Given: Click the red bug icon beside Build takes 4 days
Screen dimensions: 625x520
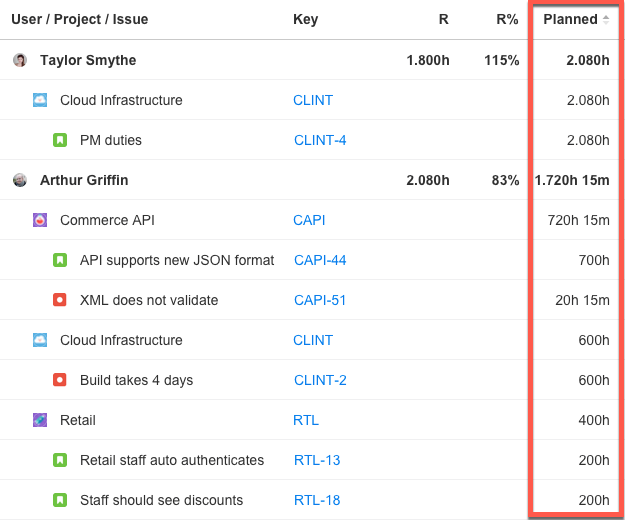Looking at the screenshot, I should click(60, 380).
